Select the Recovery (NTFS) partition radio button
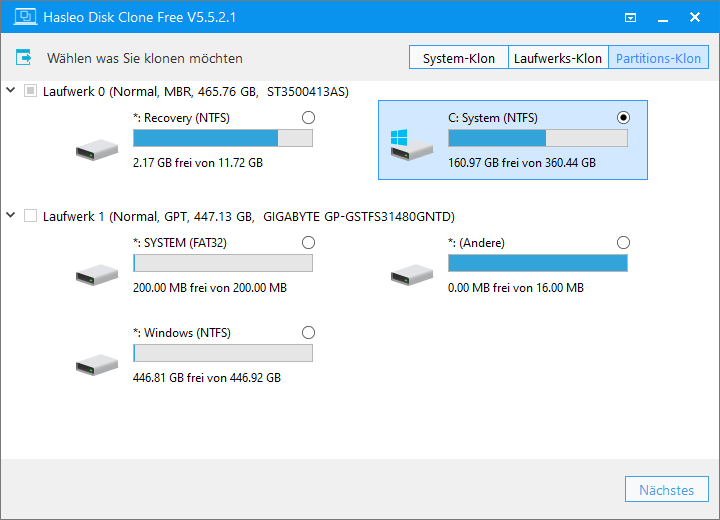Image resolution: width=720 pixels, height=520 pixels. point(309,118)
